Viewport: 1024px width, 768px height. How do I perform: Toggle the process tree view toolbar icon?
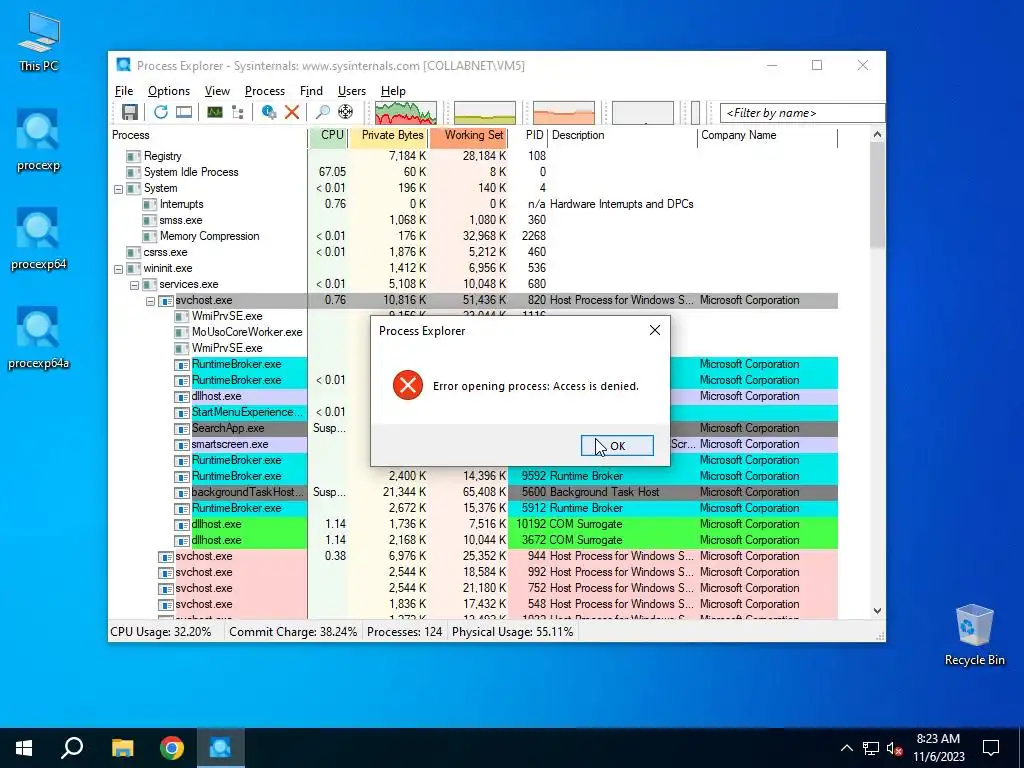(x=238, y=112)
